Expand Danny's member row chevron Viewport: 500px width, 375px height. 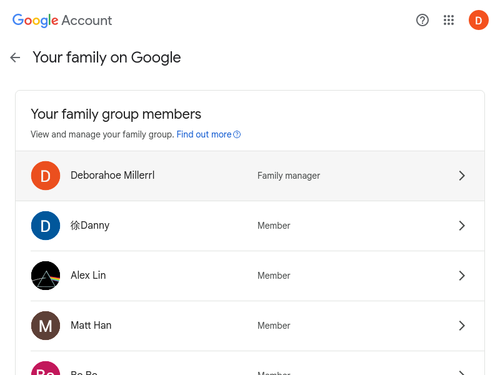pos(462,226)
